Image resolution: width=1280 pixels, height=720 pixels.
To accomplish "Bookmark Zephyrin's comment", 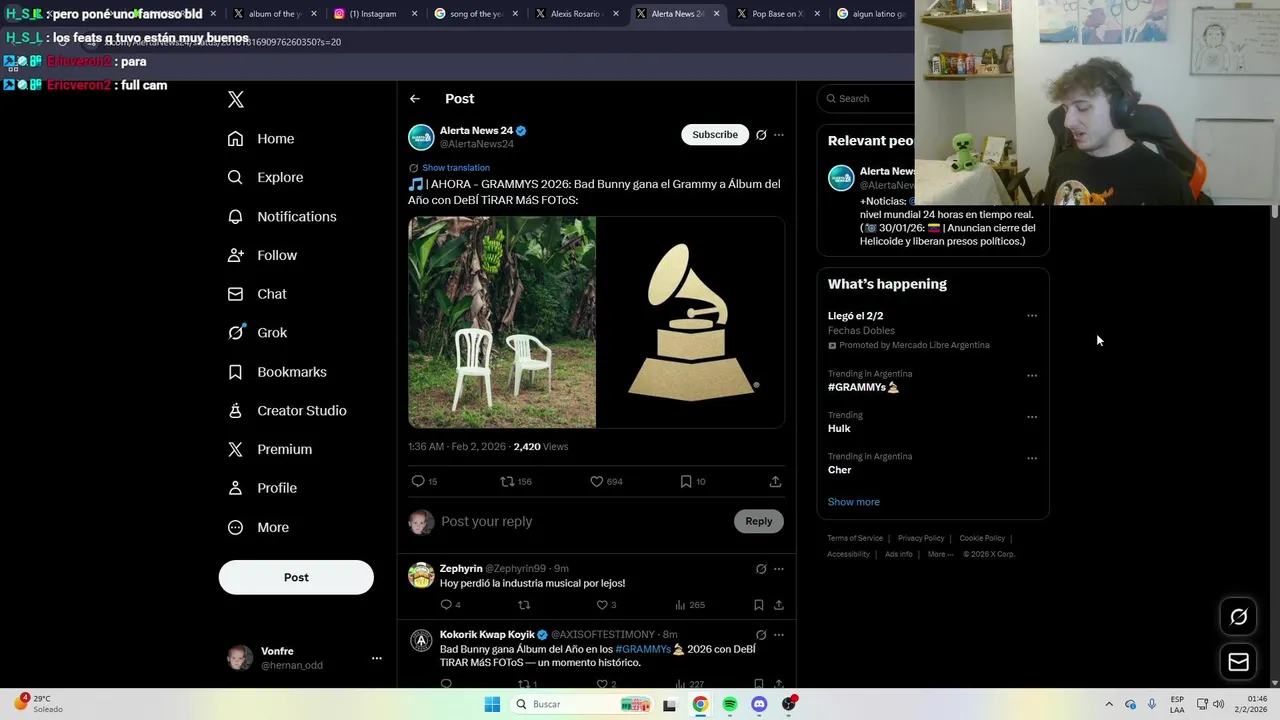I will click(x=759, y=605).
